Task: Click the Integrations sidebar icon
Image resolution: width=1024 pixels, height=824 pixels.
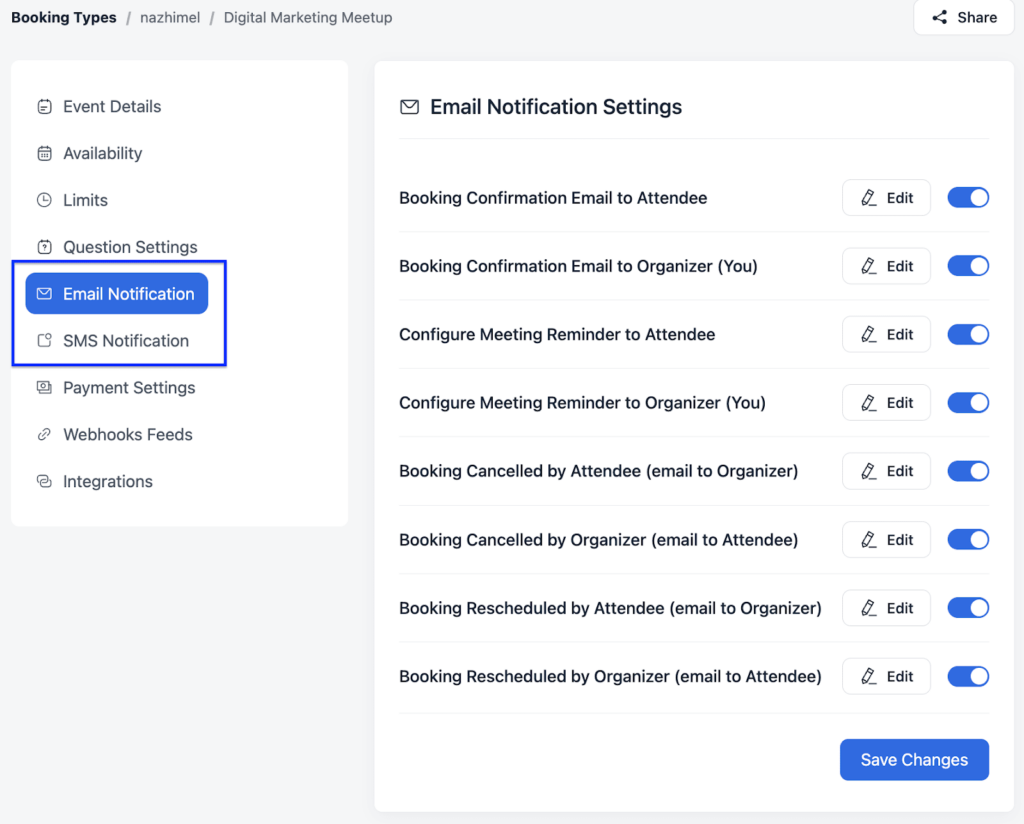Action: point(44,481)
